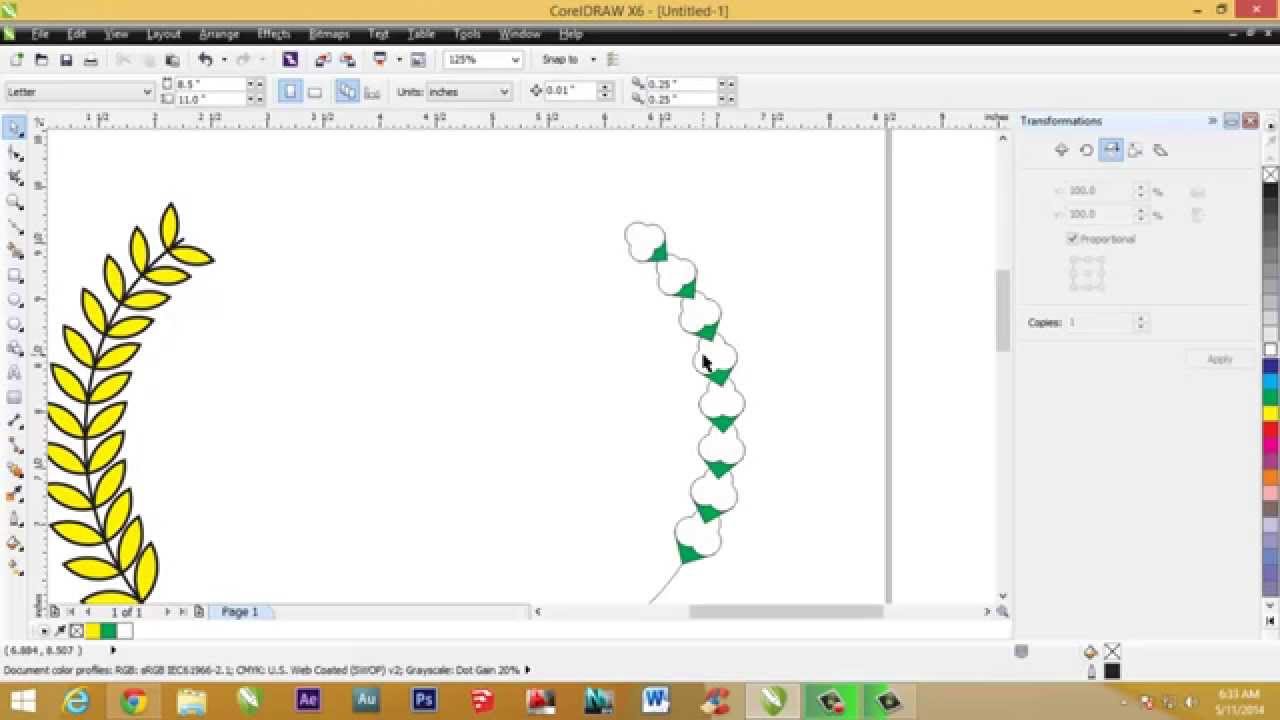Viewport: 1280px width, 720px height.
Task: Expand the Transformations docker flyout arrows
Action: coord(1212,121)
